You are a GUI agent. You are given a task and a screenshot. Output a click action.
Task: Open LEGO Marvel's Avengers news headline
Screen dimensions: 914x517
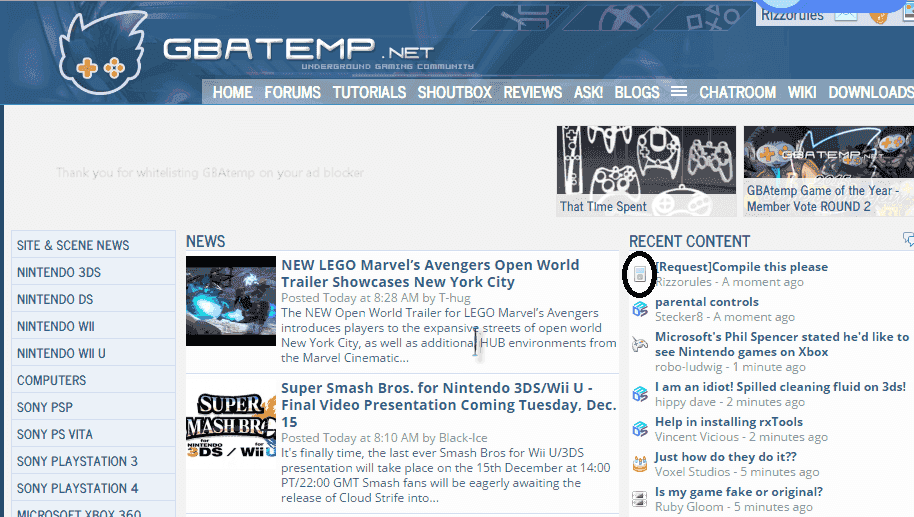[430, 273]
